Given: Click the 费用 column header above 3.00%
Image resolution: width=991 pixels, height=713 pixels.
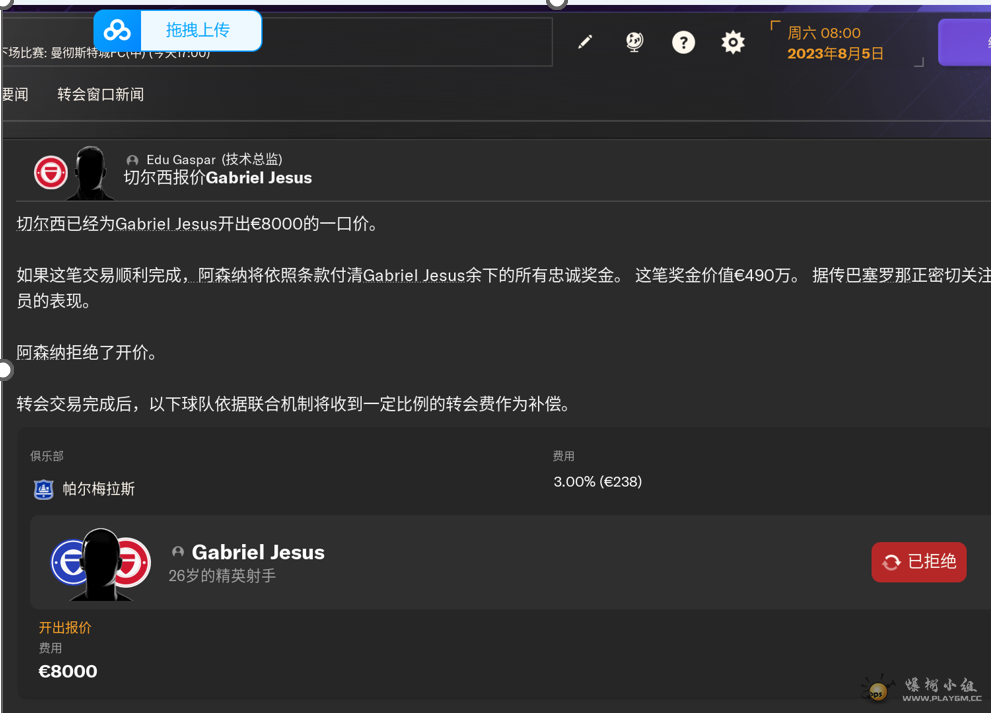Looking at the screenshot, I should pyautogui.click(x=564, y=456).
